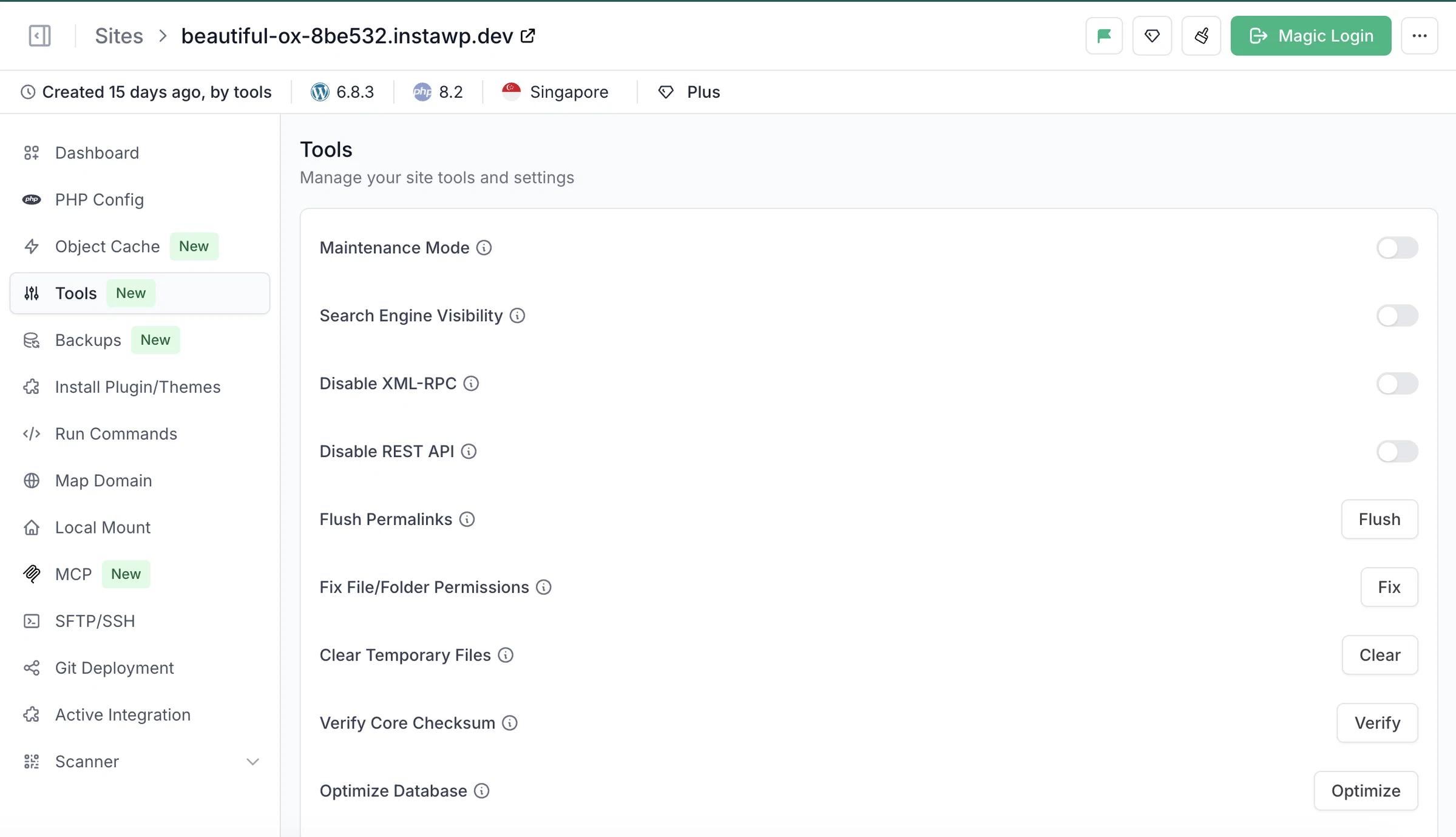Navigate to Sites breadcrumb link
This screenshot has height=837, width=1456.
[119, 36]
